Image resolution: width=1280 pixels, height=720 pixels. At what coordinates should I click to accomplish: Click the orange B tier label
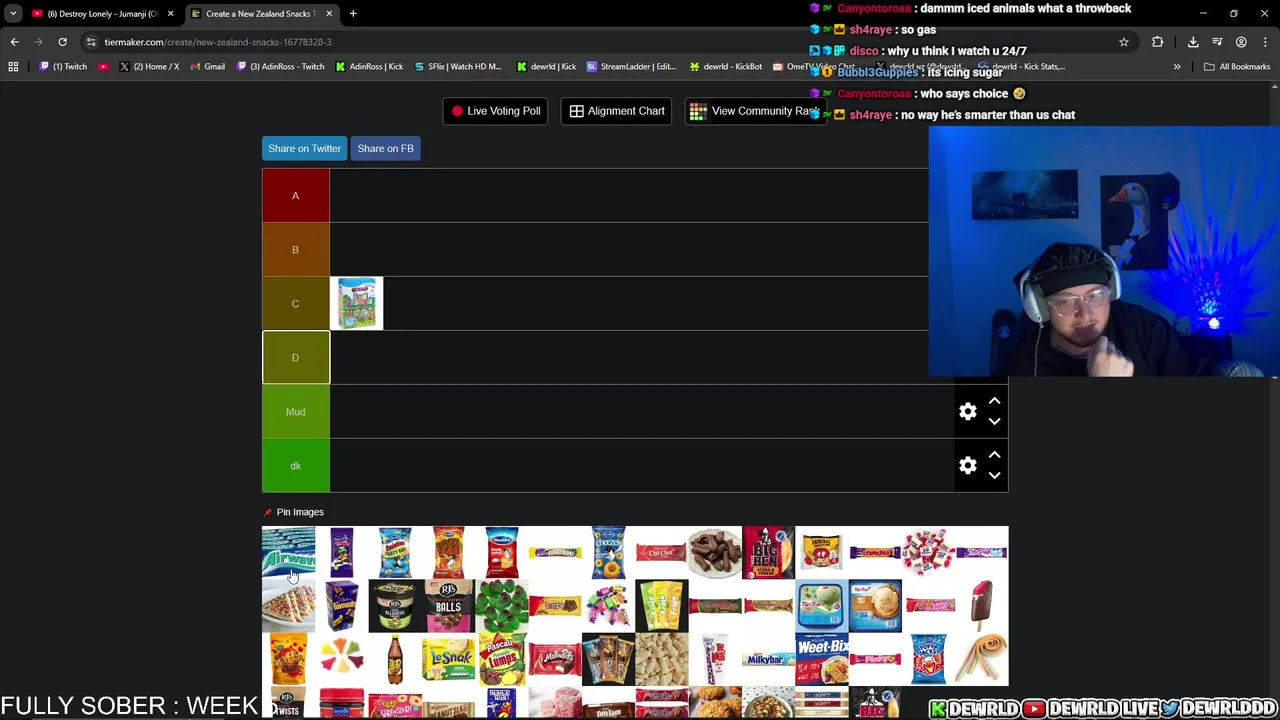(295, 249)
